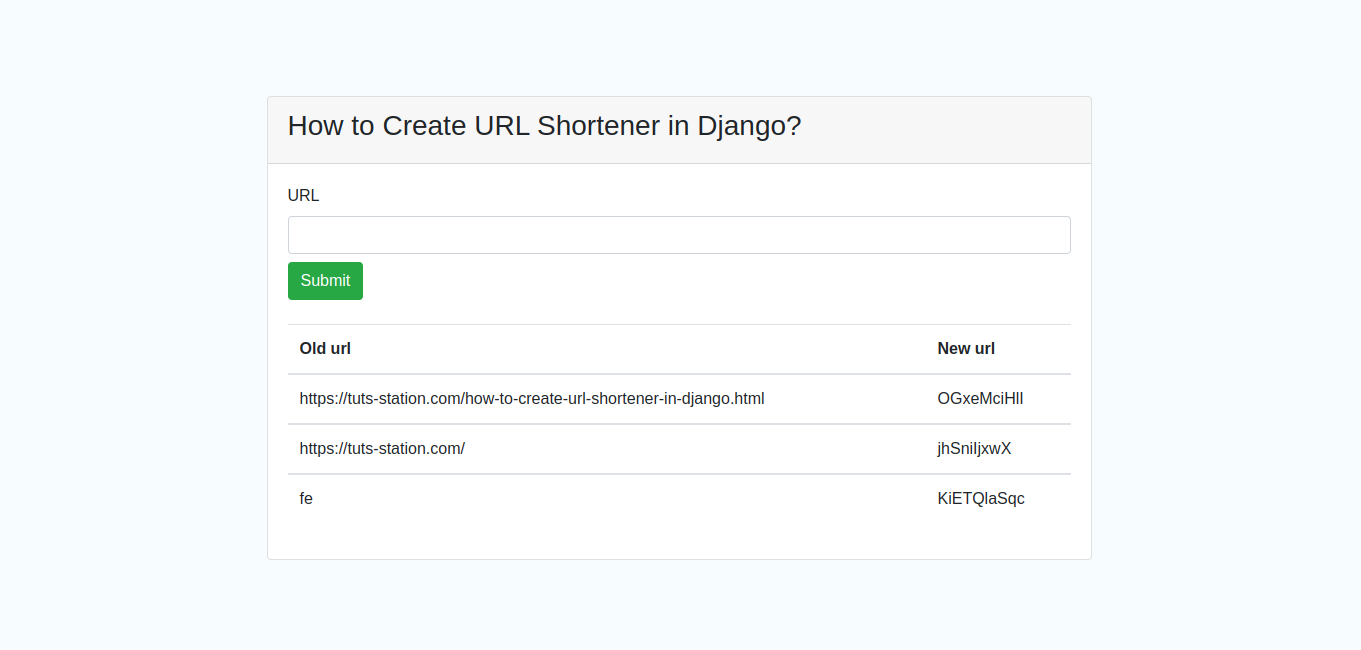This screenshot has width=1361, height=650.
Task: Select the 'fe' old url entry
Action: click(306, 498)
